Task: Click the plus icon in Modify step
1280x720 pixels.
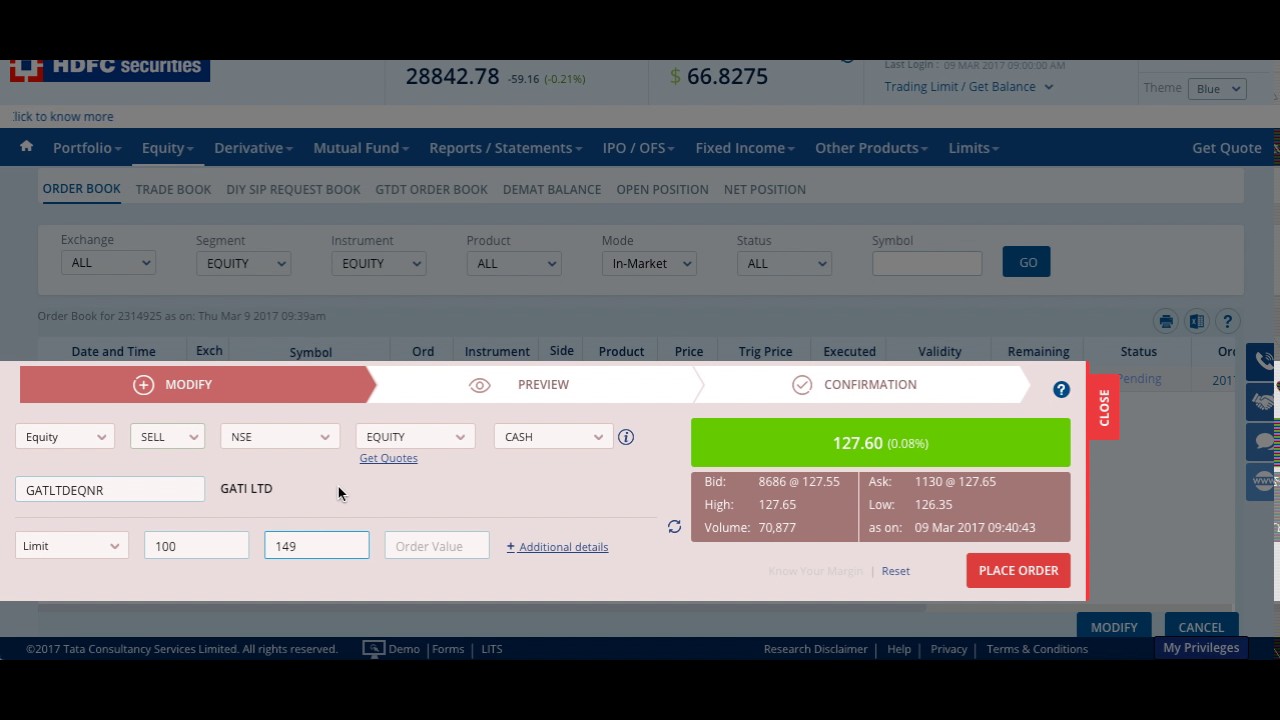Action: (143, 385)
